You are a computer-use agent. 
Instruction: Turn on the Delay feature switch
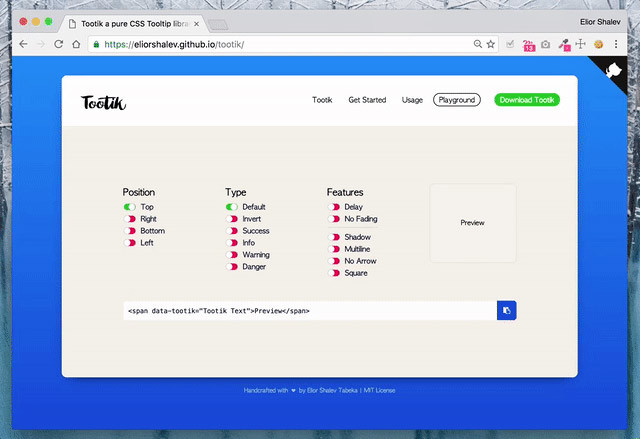click(333, 207)
